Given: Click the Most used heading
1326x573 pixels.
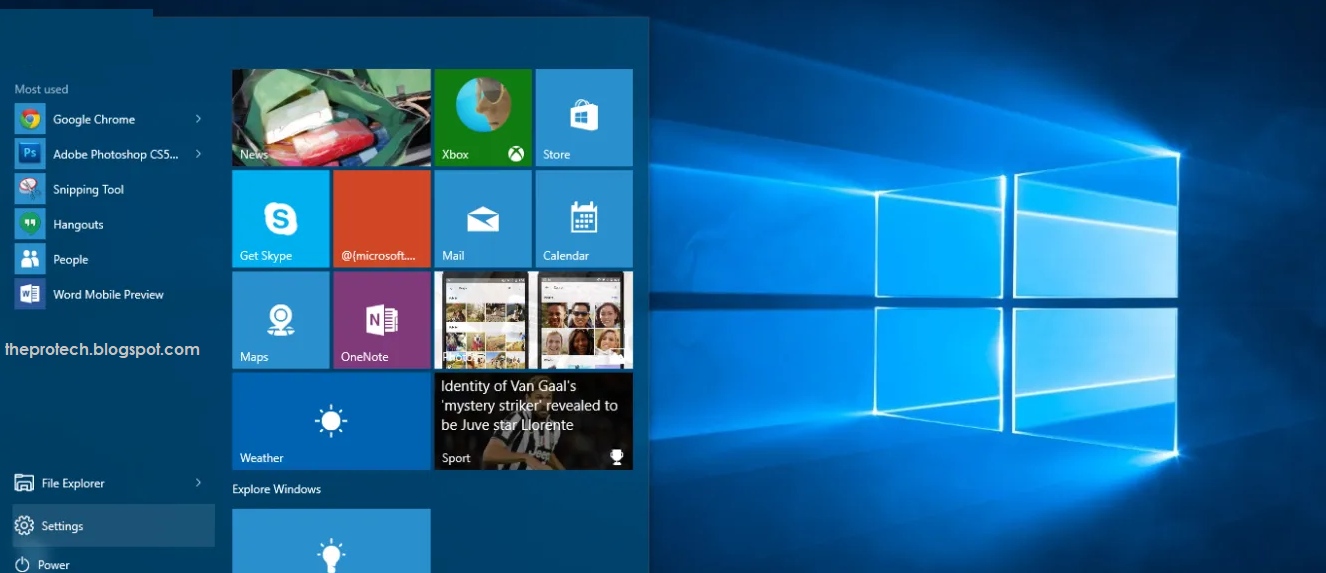Looking at the screenshot, I should (x=41, y=89).
